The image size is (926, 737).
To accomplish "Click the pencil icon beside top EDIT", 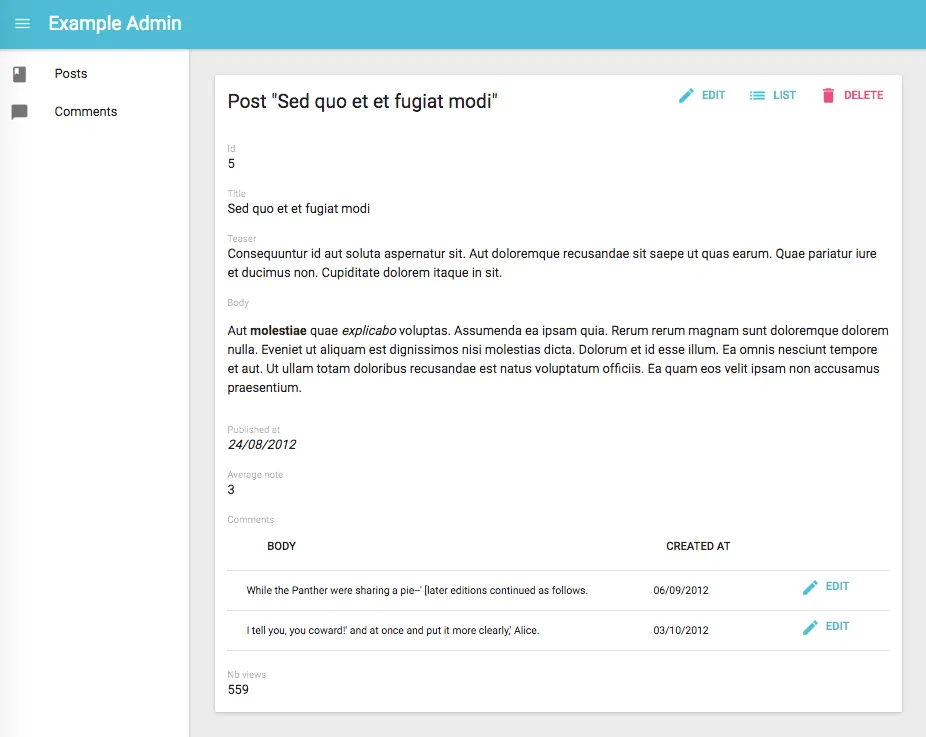I will (686, 96).
